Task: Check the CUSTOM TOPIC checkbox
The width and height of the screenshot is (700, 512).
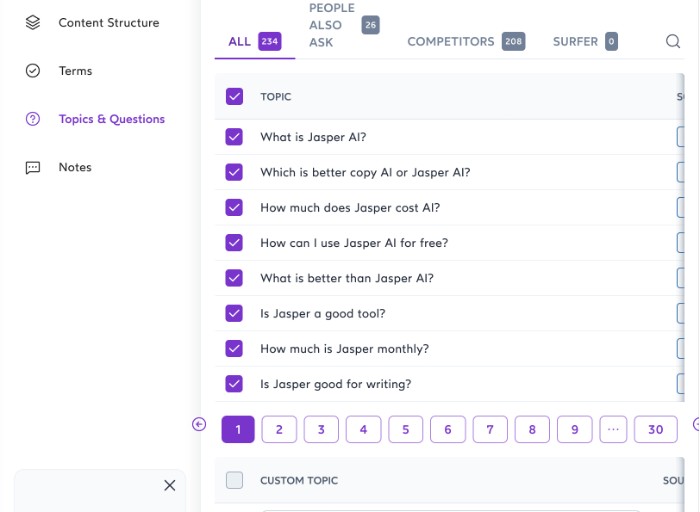Action: tap(234, 480)
